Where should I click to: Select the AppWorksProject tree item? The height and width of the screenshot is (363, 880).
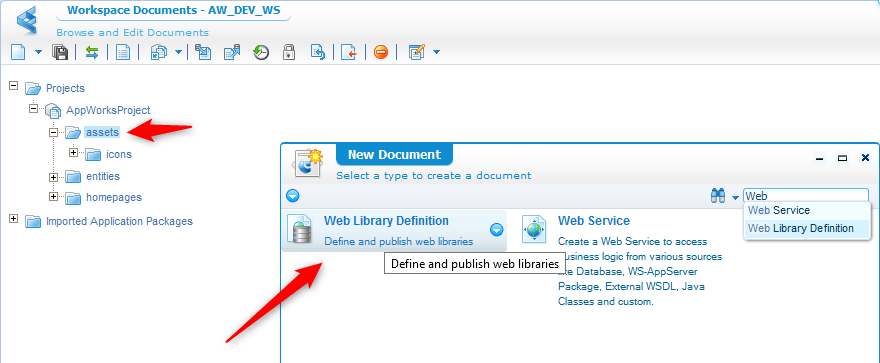(x=108, y=110)
